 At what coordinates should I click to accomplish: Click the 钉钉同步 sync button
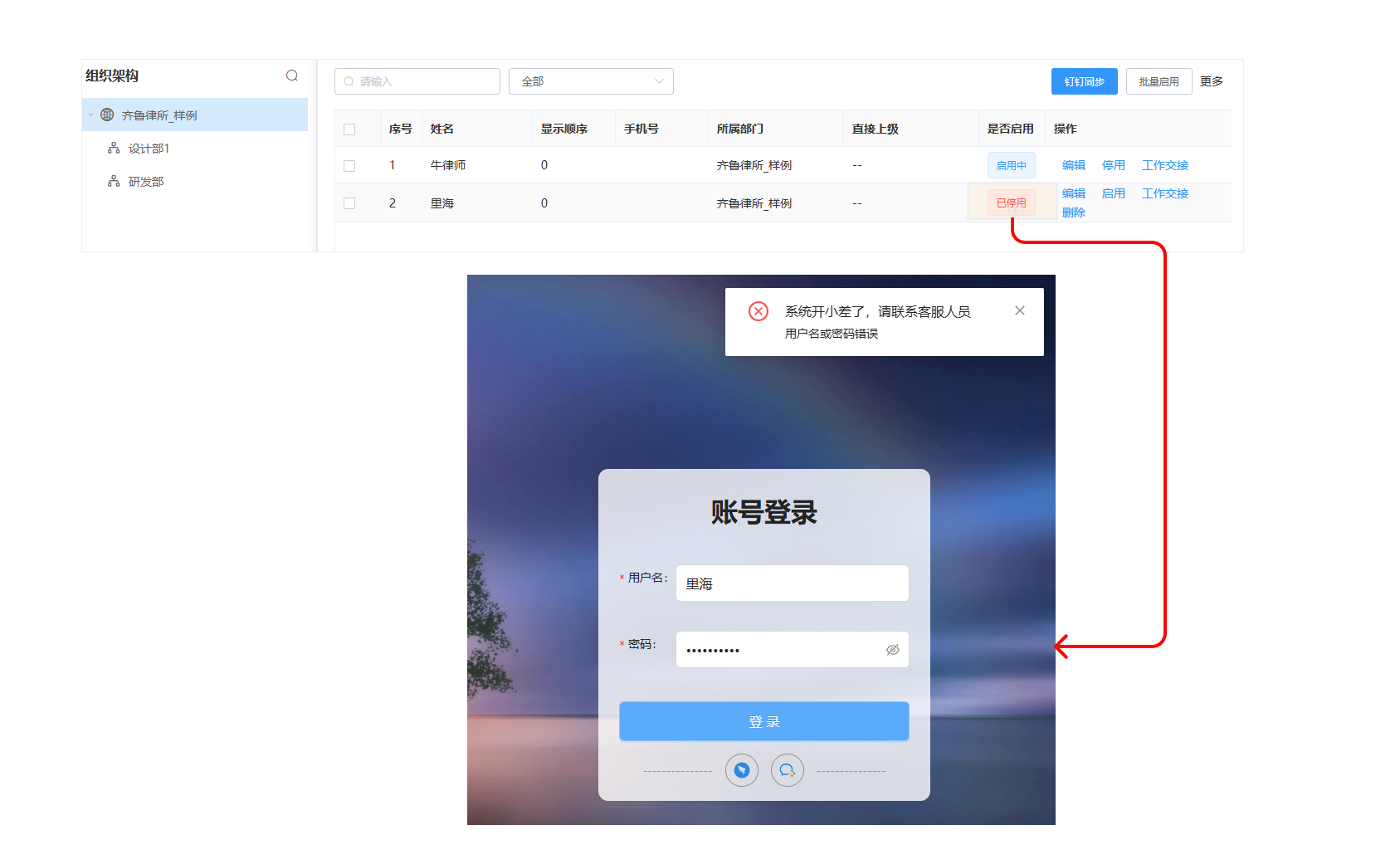(x=1084, y=81)
